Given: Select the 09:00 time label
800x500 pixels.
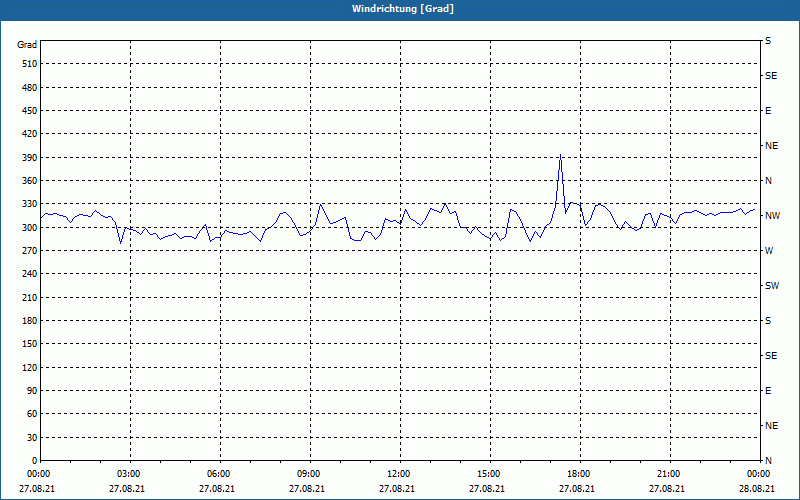Looking at the screenshot, I should pos(308,474).
